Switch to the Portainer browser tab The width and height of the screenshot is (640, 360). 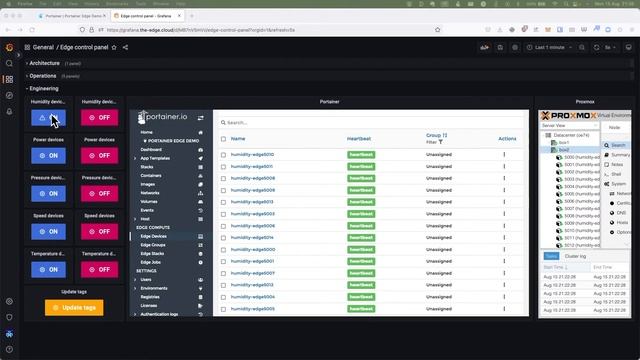(72, 16)
